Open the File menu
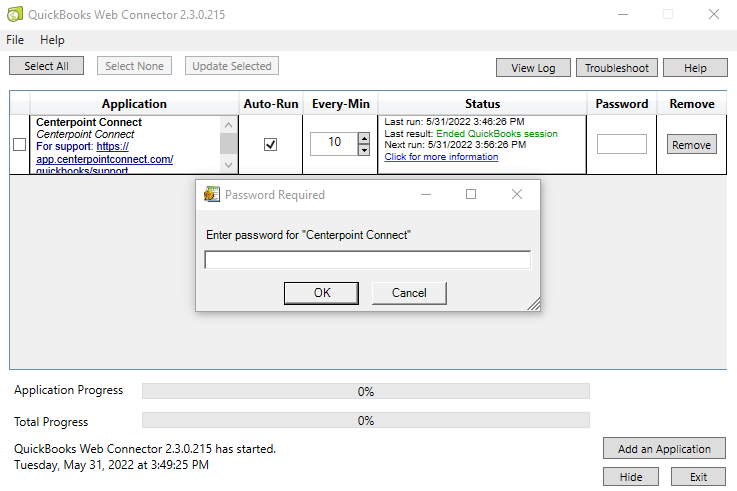This screenshot has height=491, width=737. 15,40
